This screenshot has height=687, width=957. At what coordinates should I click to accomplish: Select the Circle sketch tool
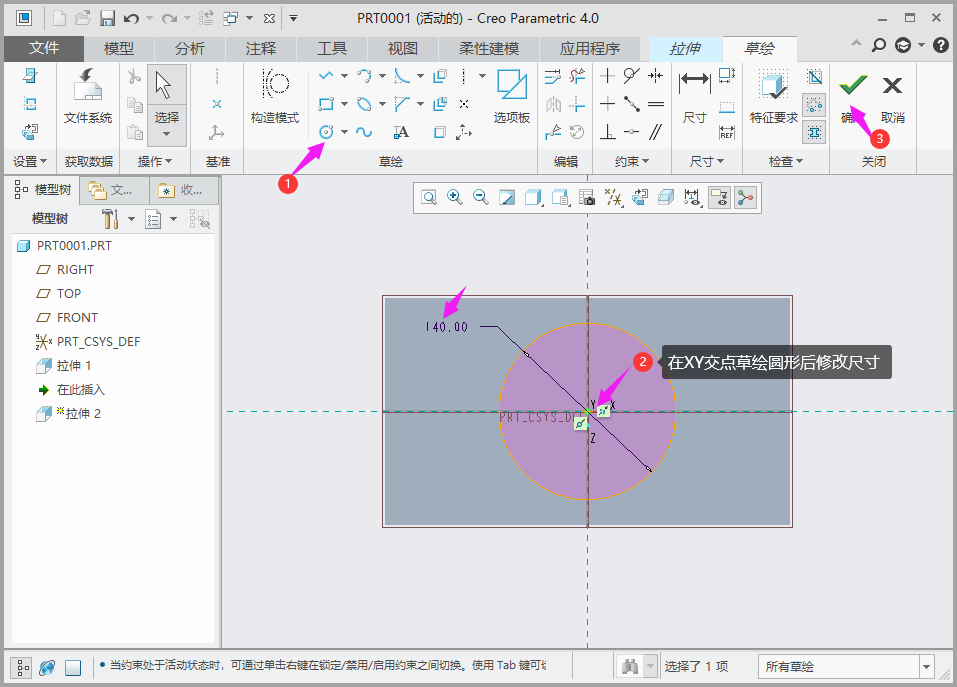pyautogui.click(x=326, y=132)
